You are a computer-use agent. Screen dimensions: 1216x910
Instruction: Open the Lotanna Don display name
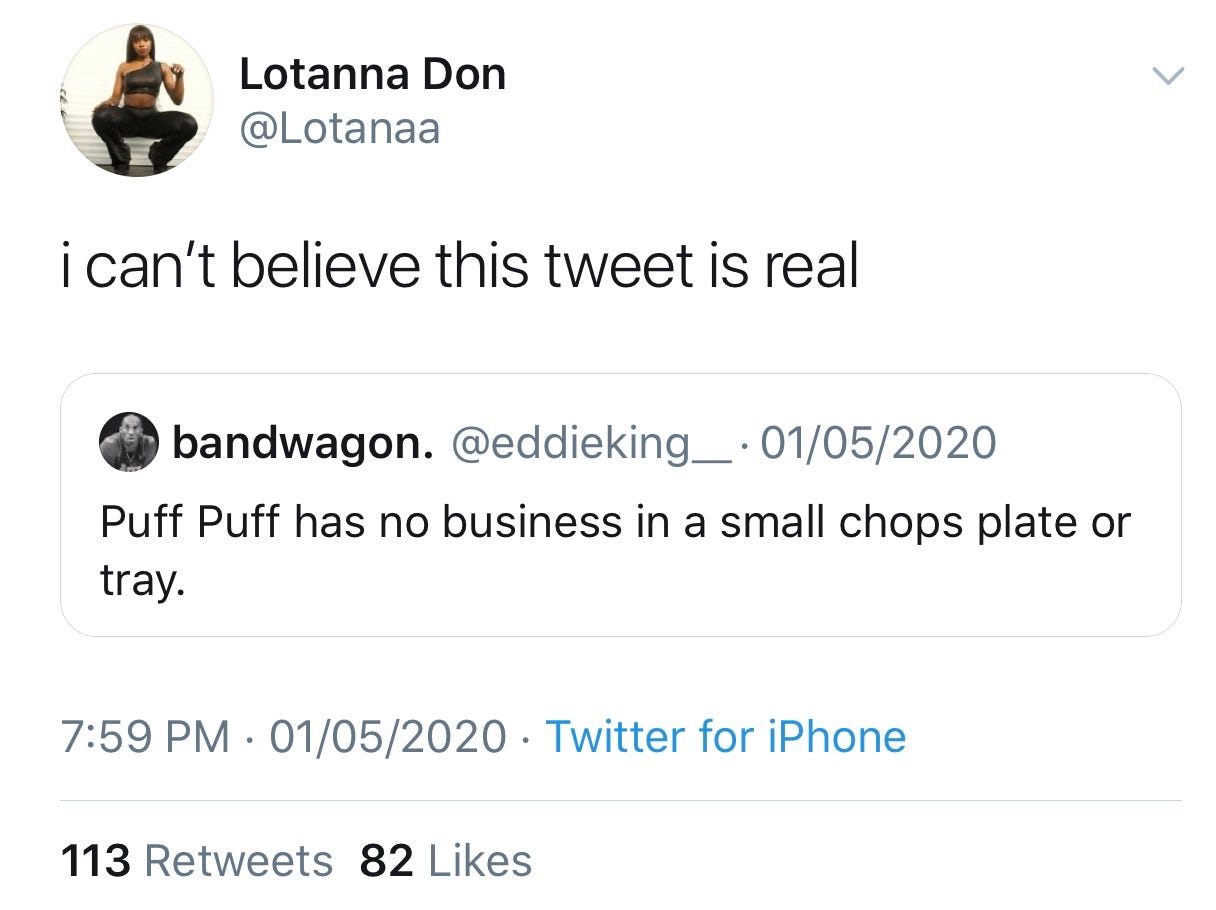tap(372, 75)
